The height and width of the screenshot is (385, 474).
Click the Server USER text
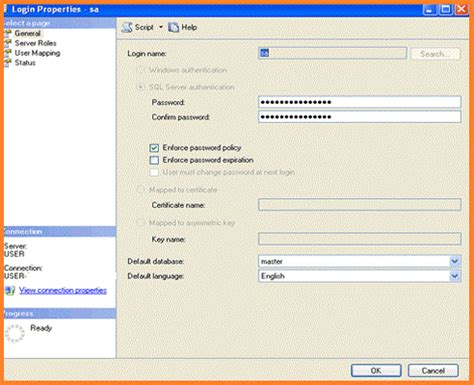(x=14, y=254)
